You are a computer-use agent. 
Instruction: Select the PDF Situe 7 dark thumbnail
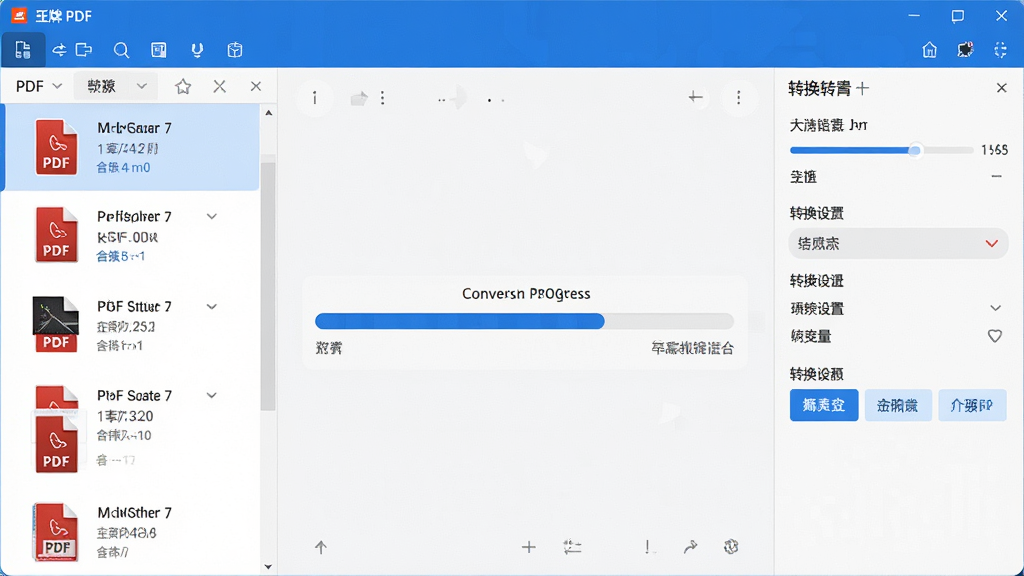click(x=56, y=324)
